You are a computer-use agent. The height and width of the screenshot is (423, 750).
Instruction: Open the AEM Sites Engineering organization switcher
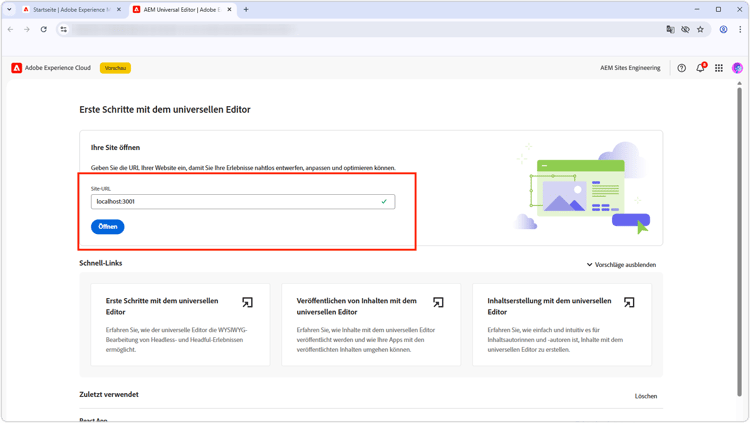coord(630,68)
